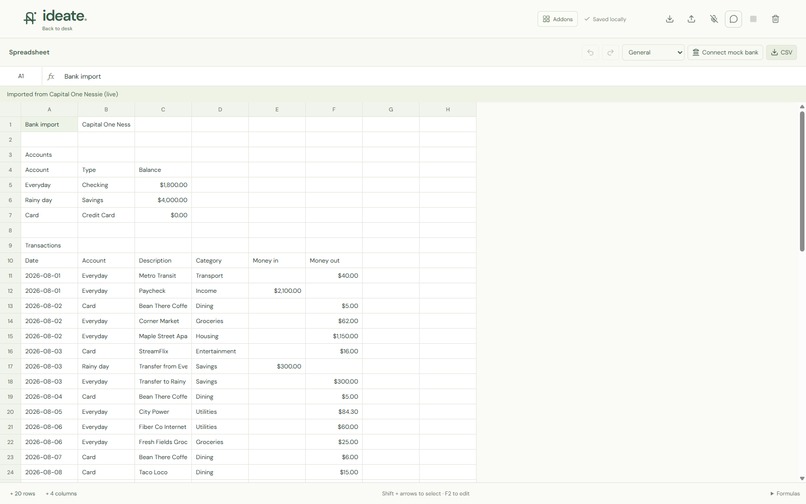
Task: Follow the Back to desk link
Action: click(57, 29)
